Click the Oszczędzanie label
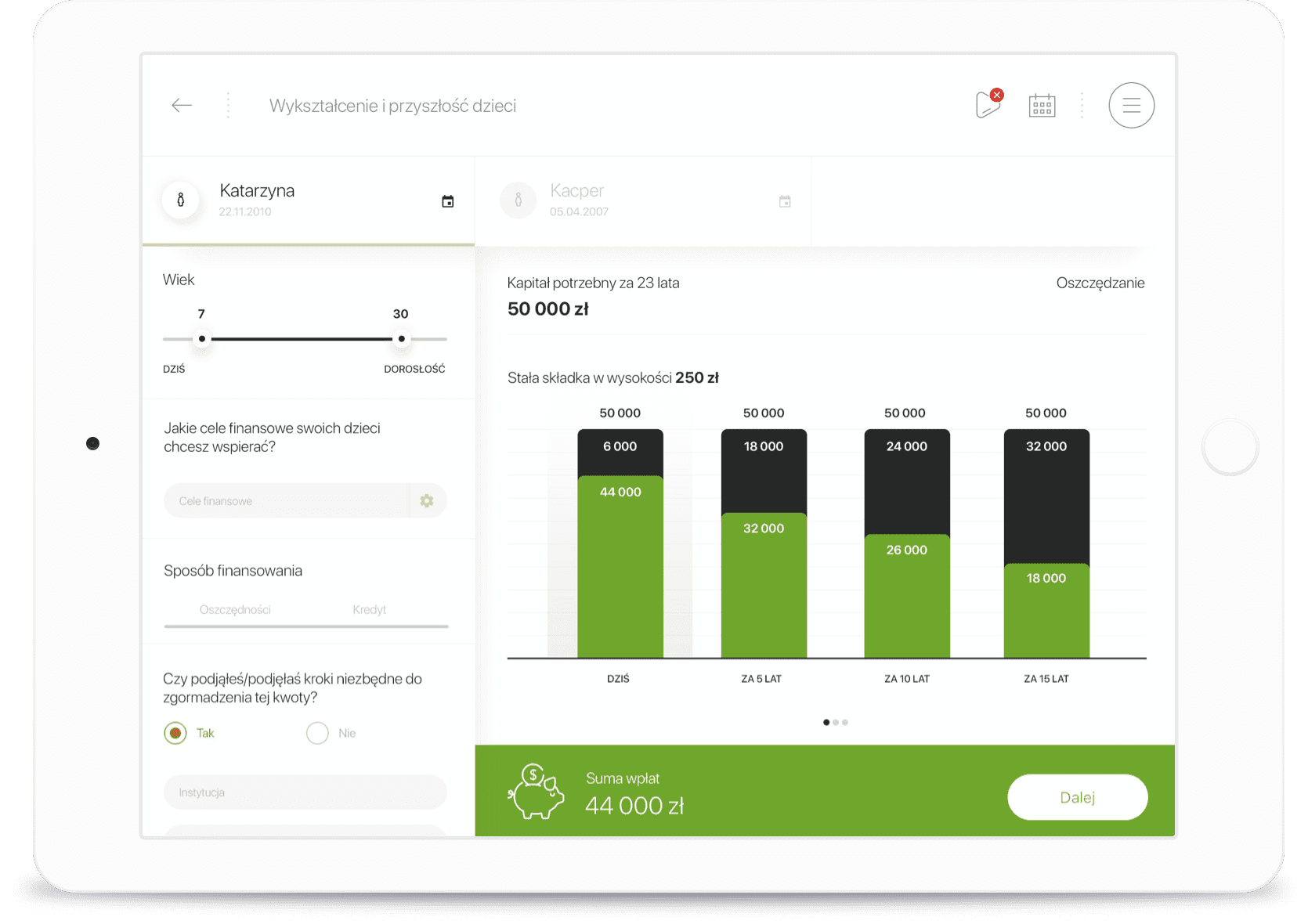The image size is (1308, 924). coord(1100,283)
